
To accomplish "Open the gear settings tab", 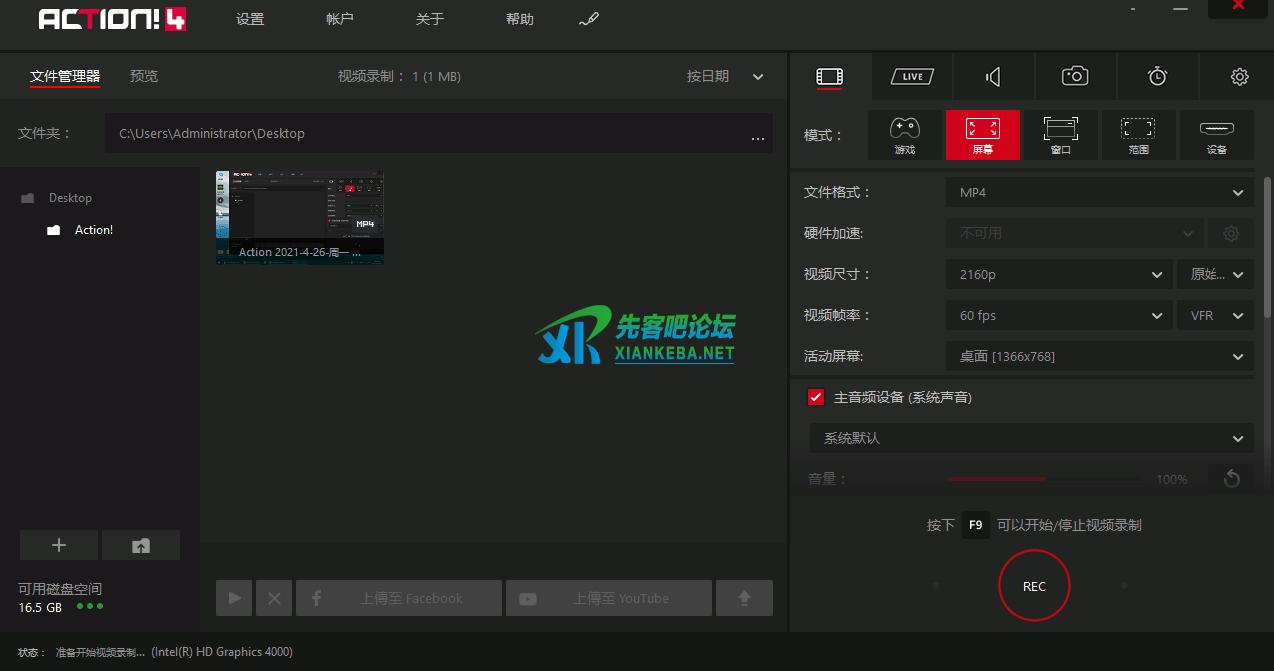I will coord(1239,77).
